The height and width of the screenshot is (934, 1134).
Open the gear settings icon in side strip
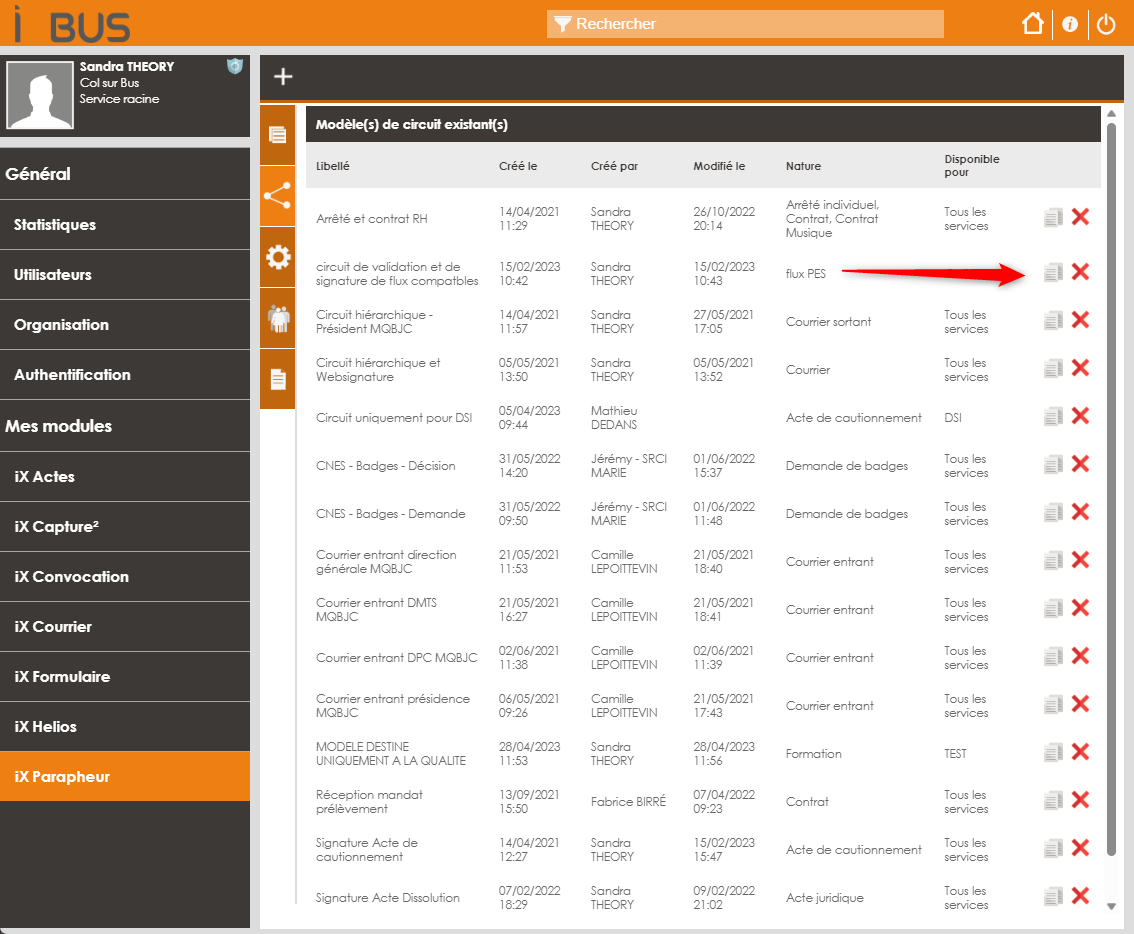tap(277, 258)
